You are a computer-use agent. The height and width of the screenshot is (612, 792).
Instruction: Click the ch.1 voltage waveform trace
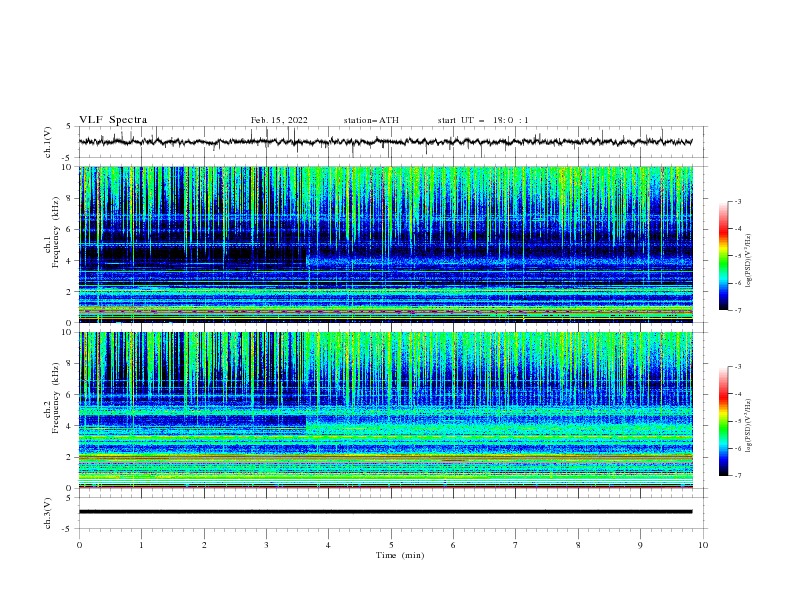(x=385, y=142)
